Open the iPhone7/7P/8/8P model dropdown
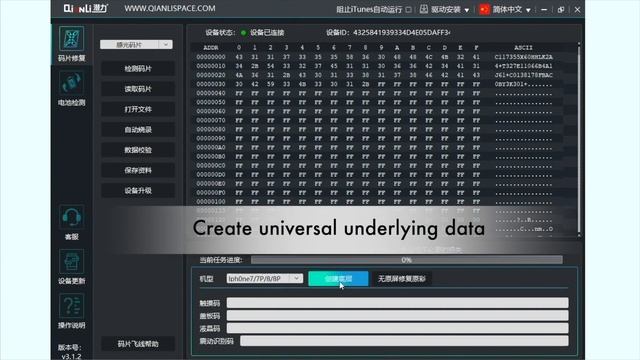 [x=264, y=278]
